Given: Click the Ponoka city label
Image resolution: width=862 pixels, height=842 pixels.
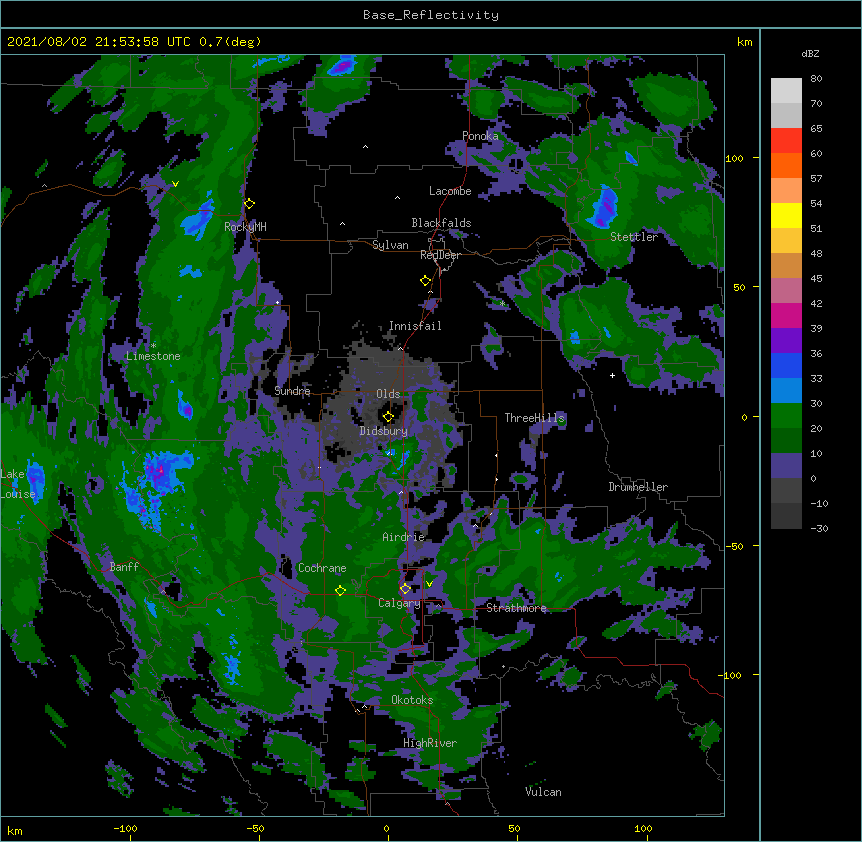Looking at the screenshot, I should (480, 136).
